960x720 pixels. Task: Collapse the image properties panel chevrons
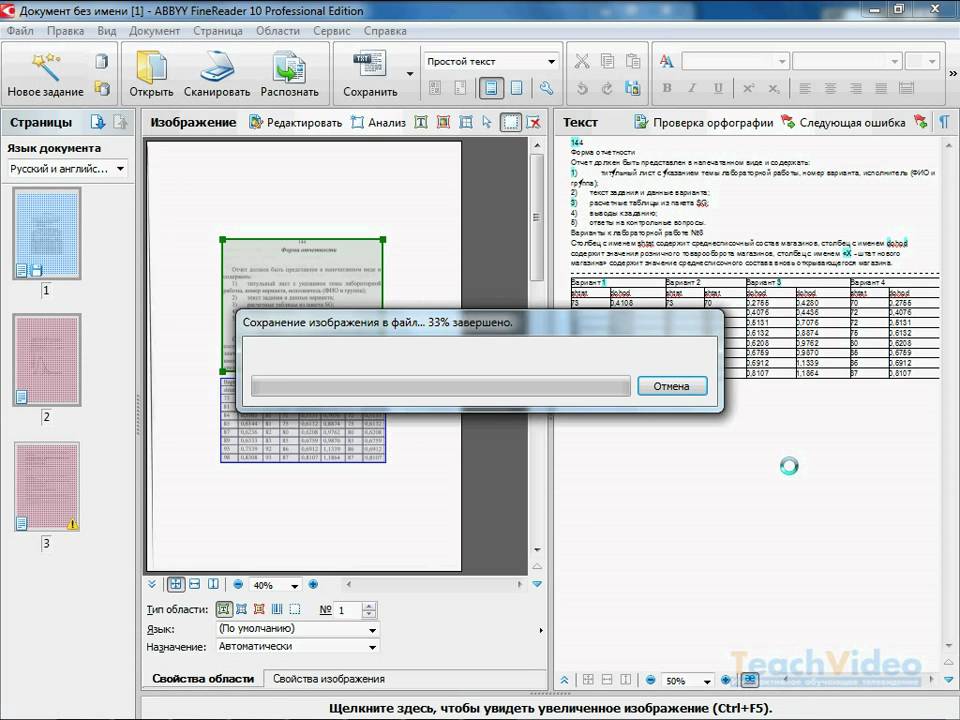click(x=152, y=585)
